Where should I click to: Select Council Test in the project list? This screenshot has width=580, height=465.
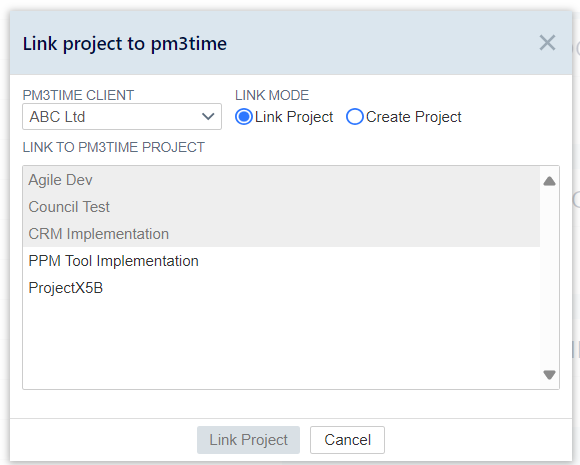[x=281, y=207]
